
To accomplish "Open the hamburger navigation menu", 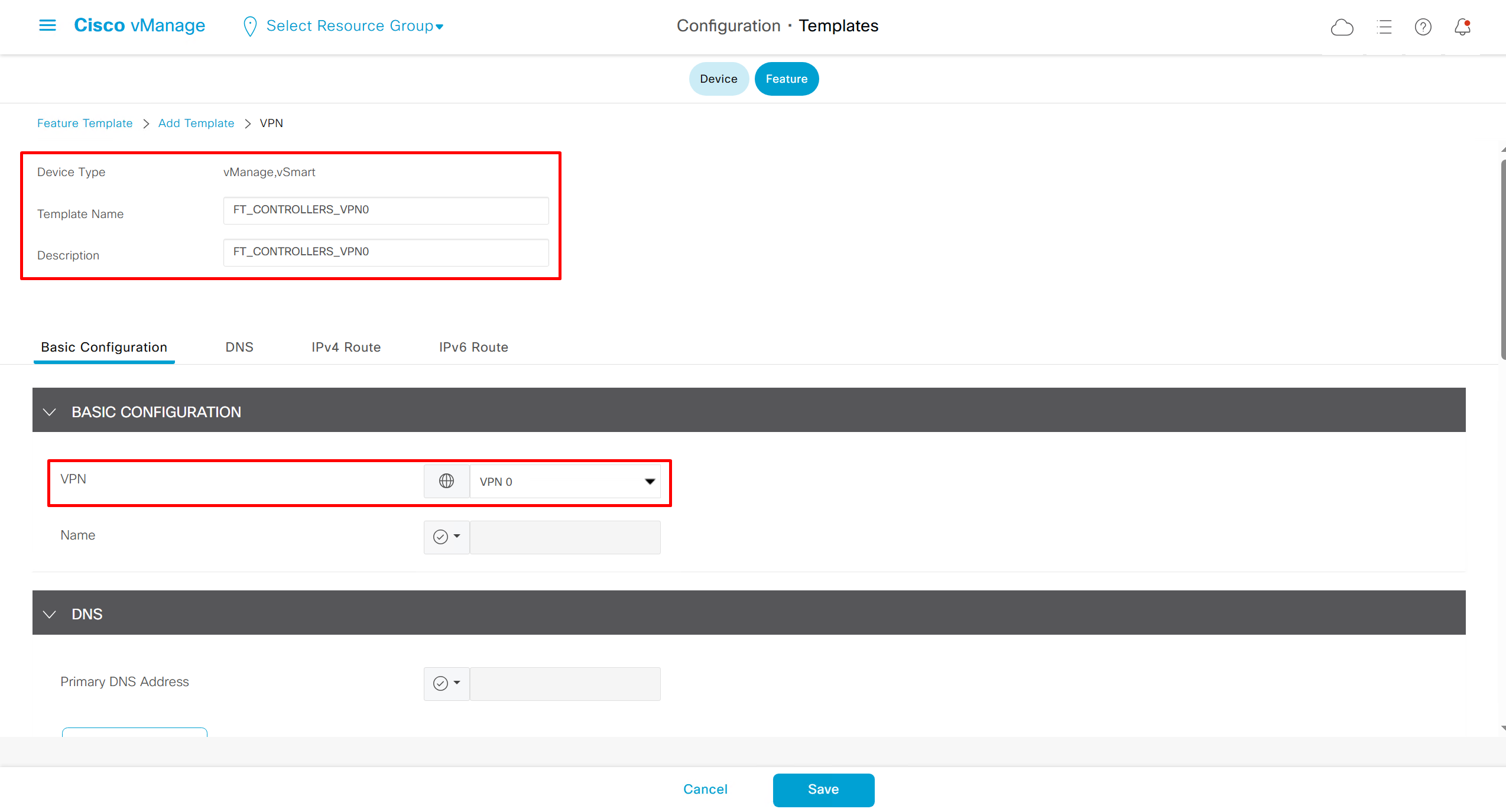I will pyautogui.click(x=47, y=25).
